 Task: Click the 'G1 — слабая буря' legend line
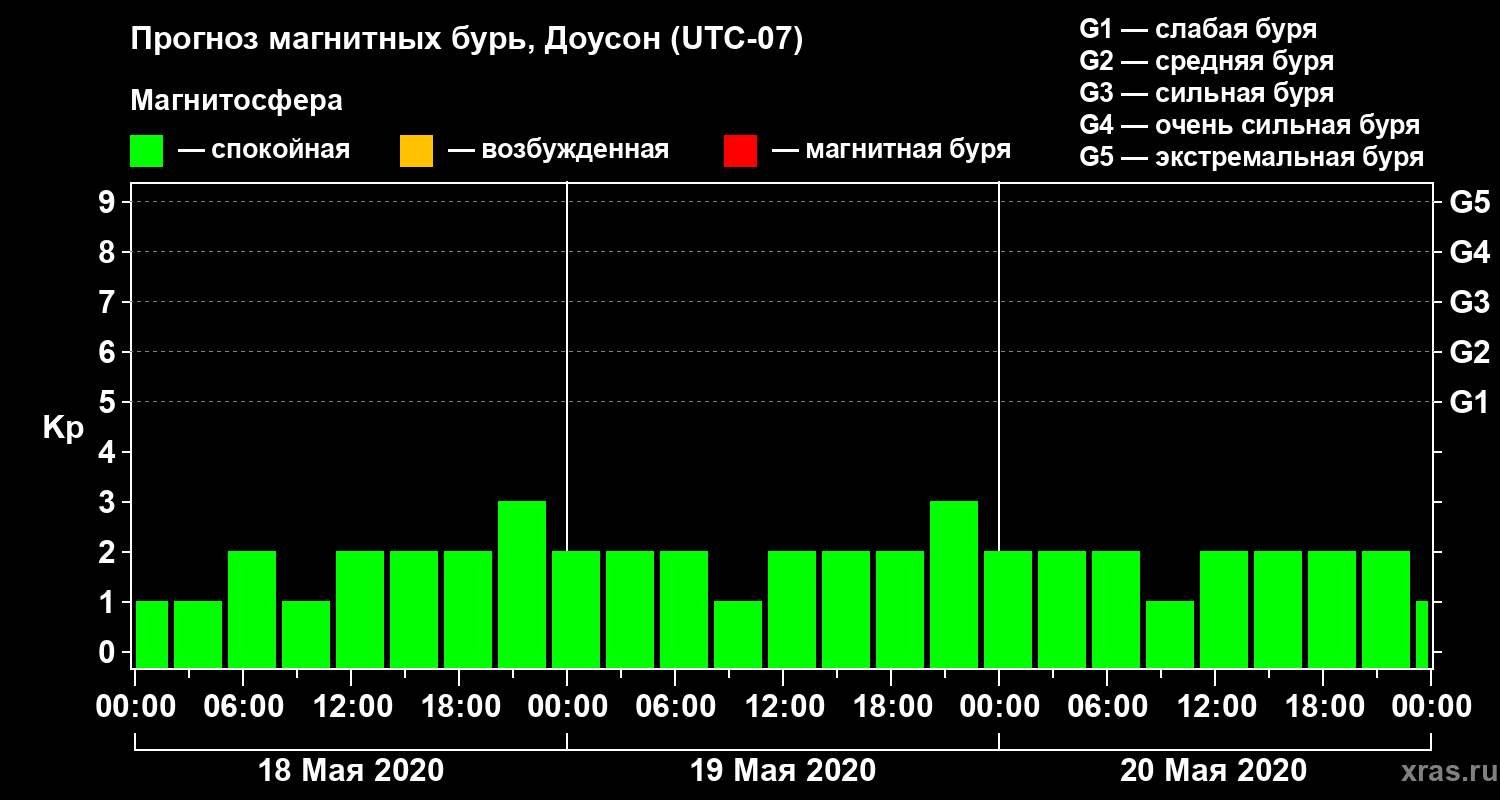click(1198, 28)
